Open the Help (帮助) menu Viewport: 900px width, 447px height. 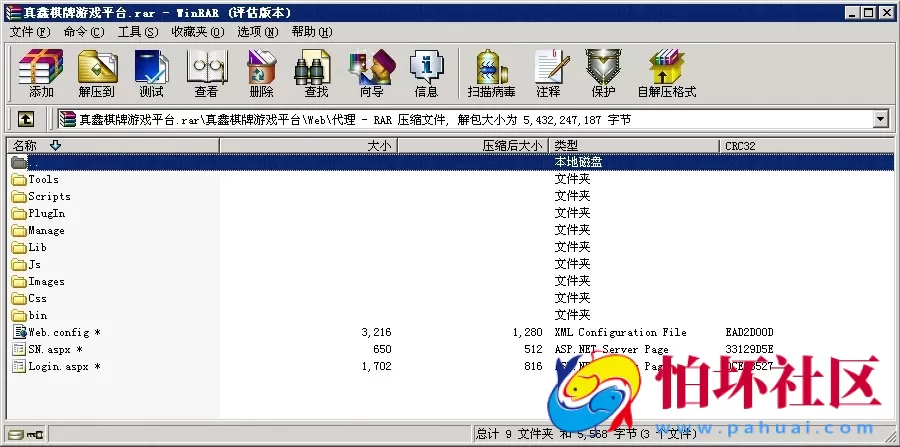(x=312, y=32)
